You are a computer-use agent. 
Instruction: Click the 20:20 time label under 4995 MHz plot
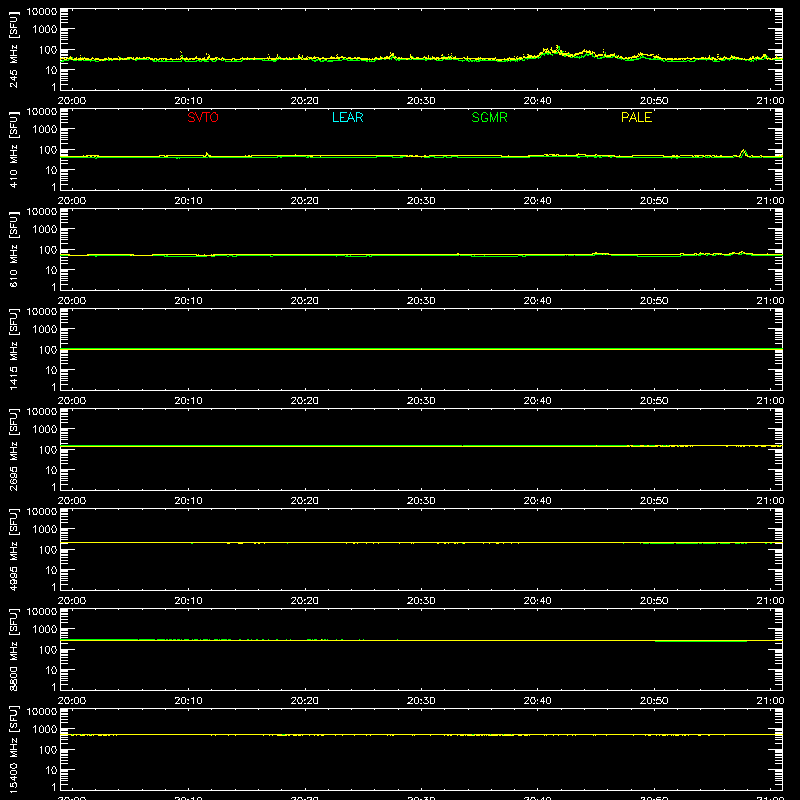point(305,601)
